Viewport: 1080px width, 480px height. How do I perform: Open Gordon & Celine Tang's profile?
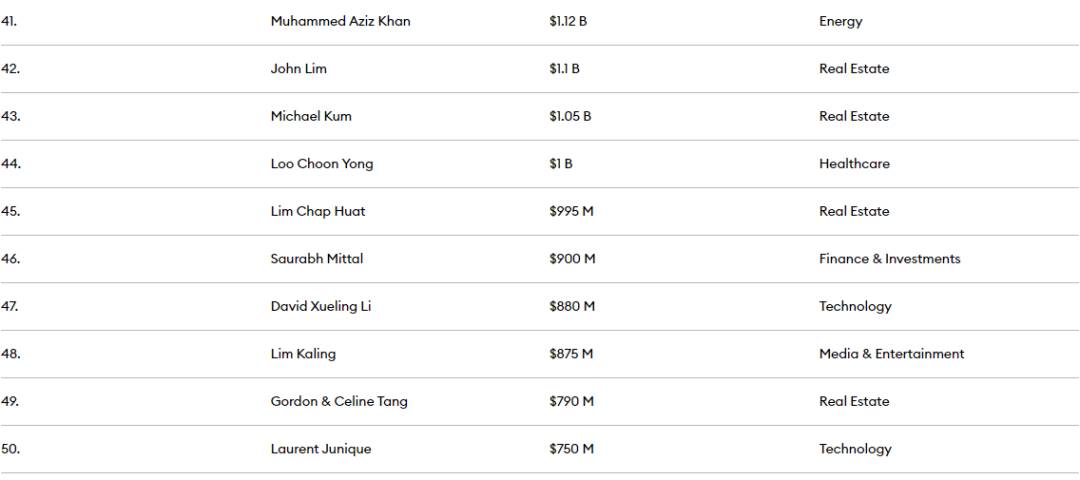pyautogui.click(x=339, y=401)
